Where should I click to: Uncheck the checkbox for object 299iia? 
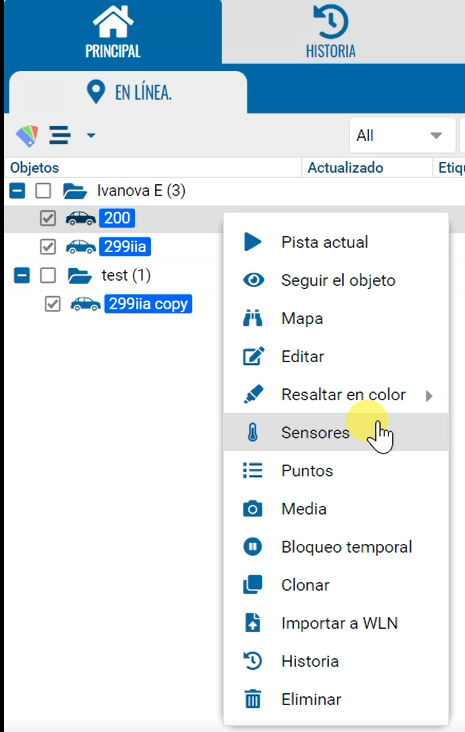(48, 246)
